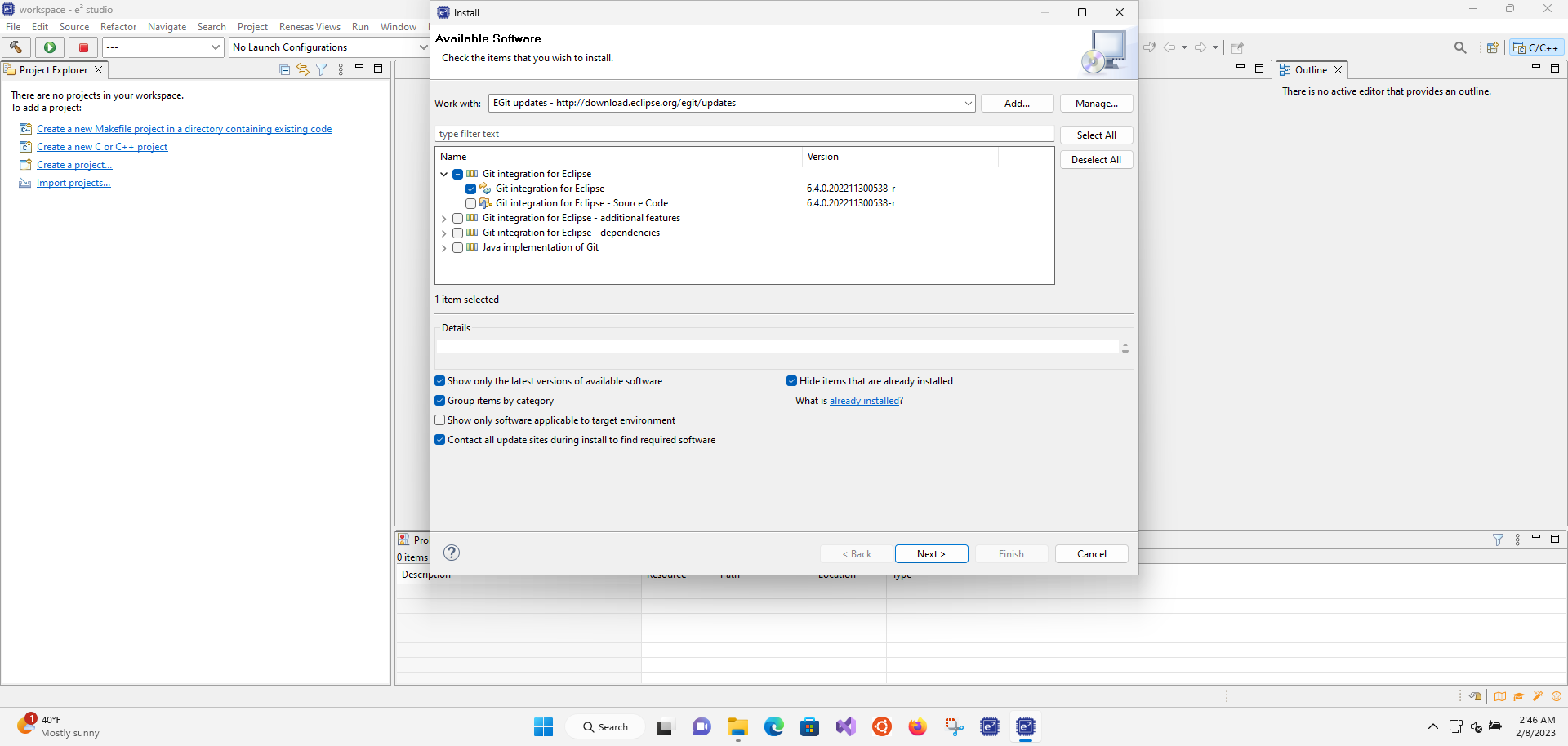Open the '---' launch mode dropdown

click(x=216, y=47)
